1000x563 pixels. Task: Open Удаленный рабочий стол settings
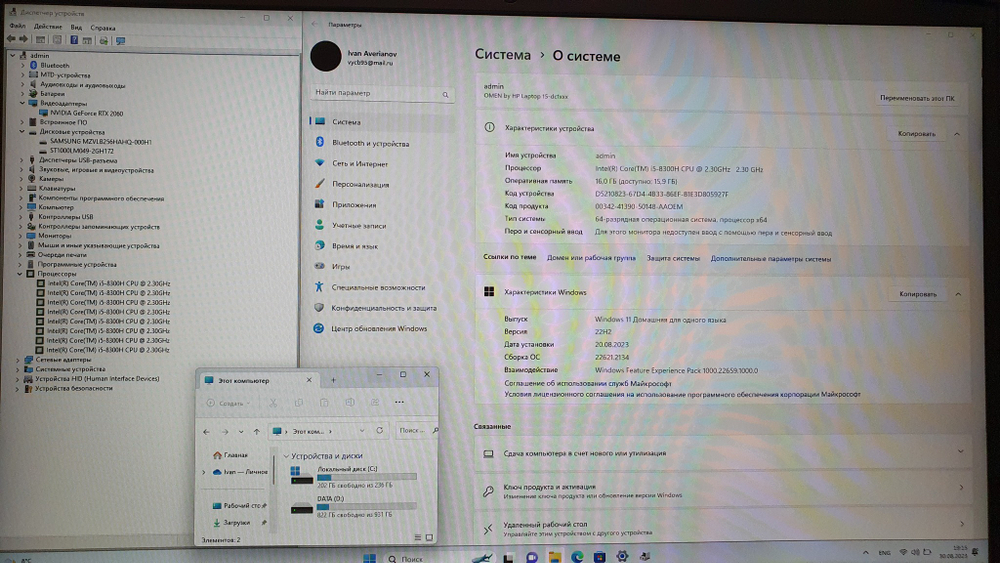[723, 528]
